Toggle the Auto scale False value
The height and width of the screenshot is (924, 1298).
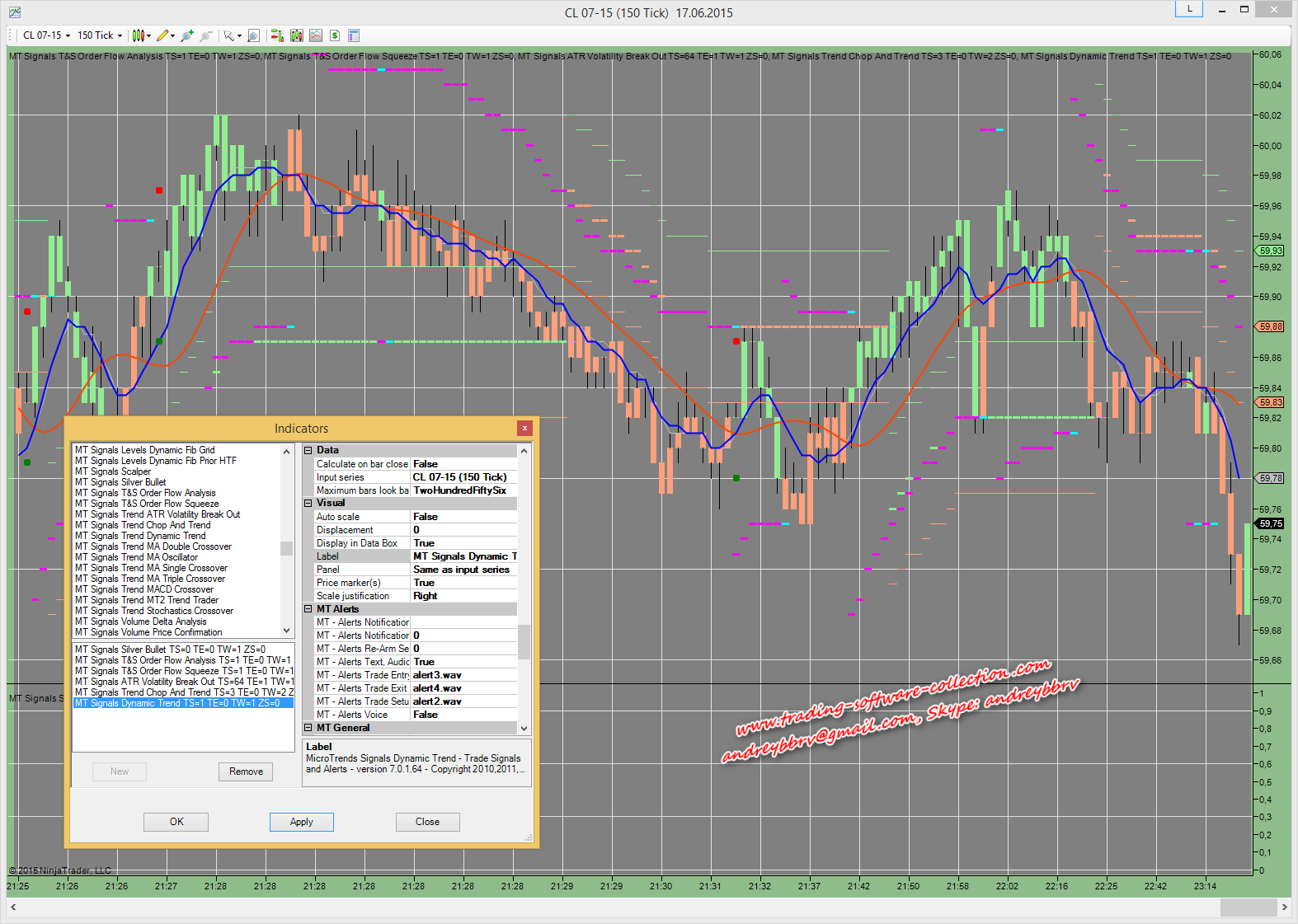463,517
